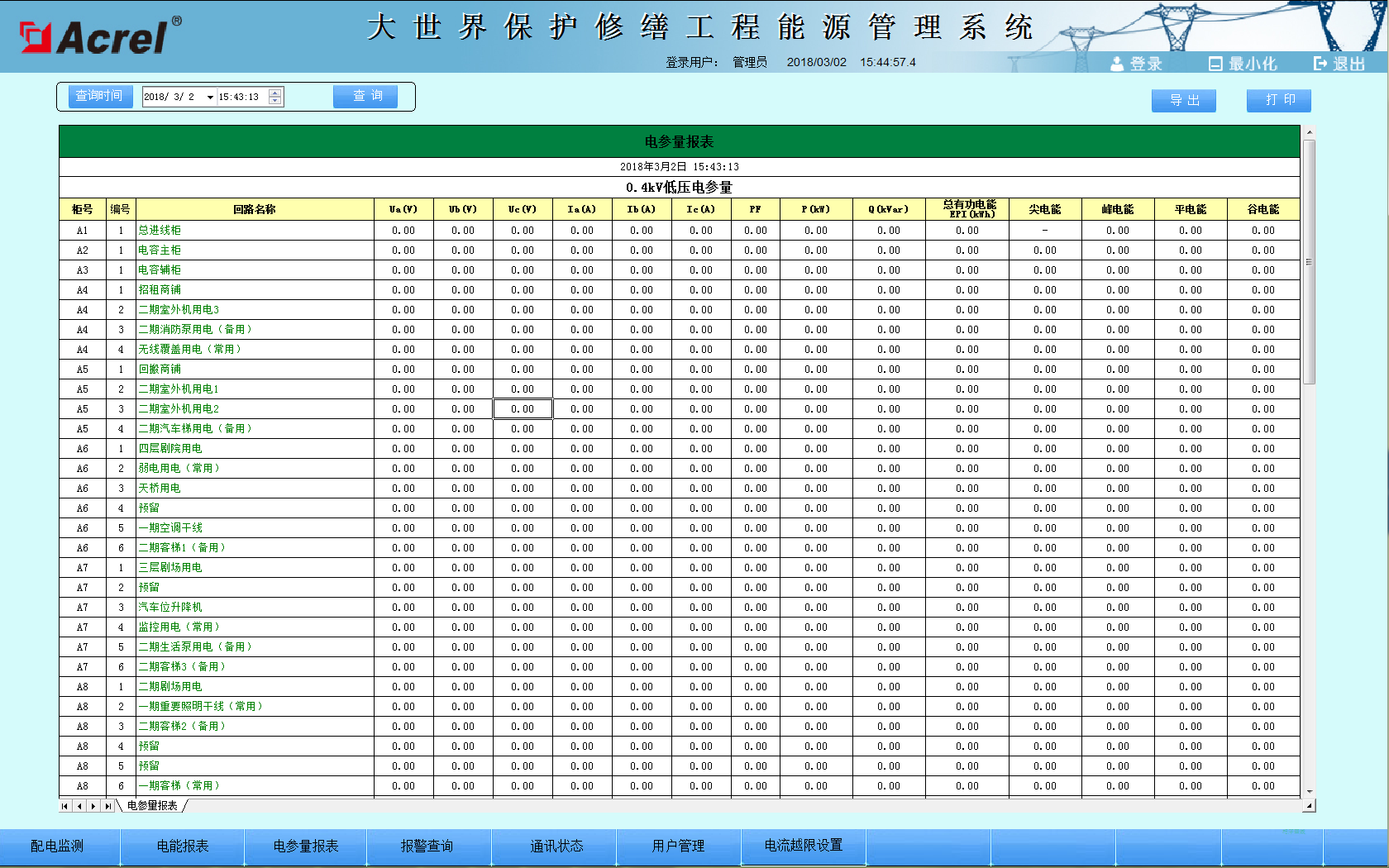Click the PF column header
1389x868 pixels.
(756, 210)
